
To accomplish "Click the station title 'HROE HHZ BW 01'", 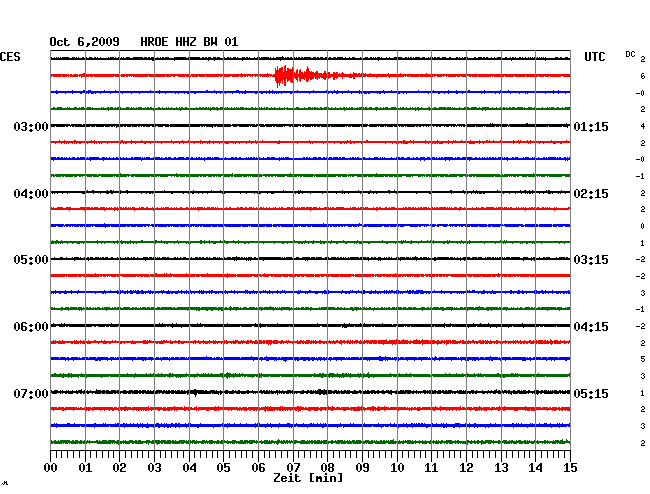I will point(189,42).
